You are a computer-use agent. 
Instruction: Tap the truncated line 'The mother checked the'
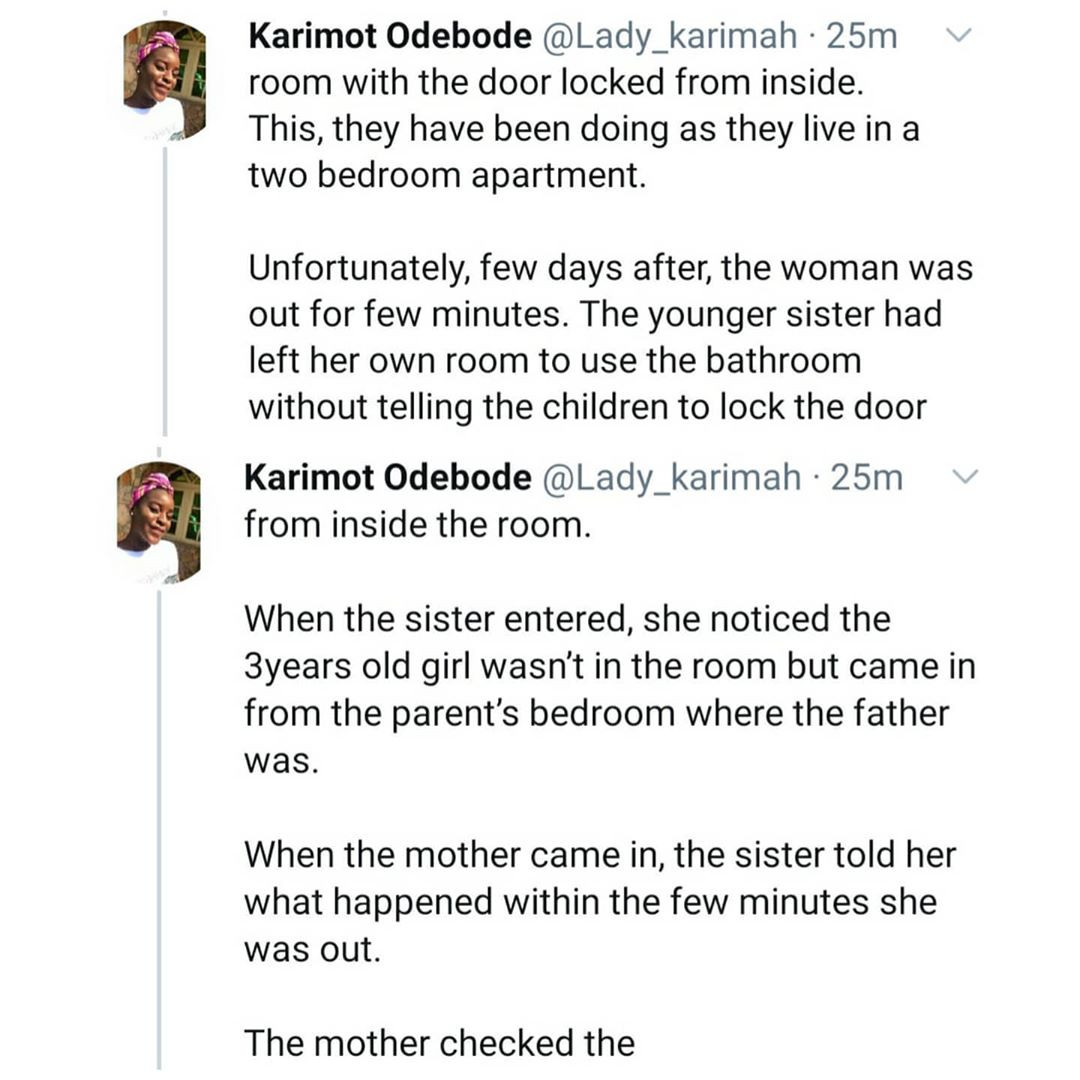pos(439,1043)
